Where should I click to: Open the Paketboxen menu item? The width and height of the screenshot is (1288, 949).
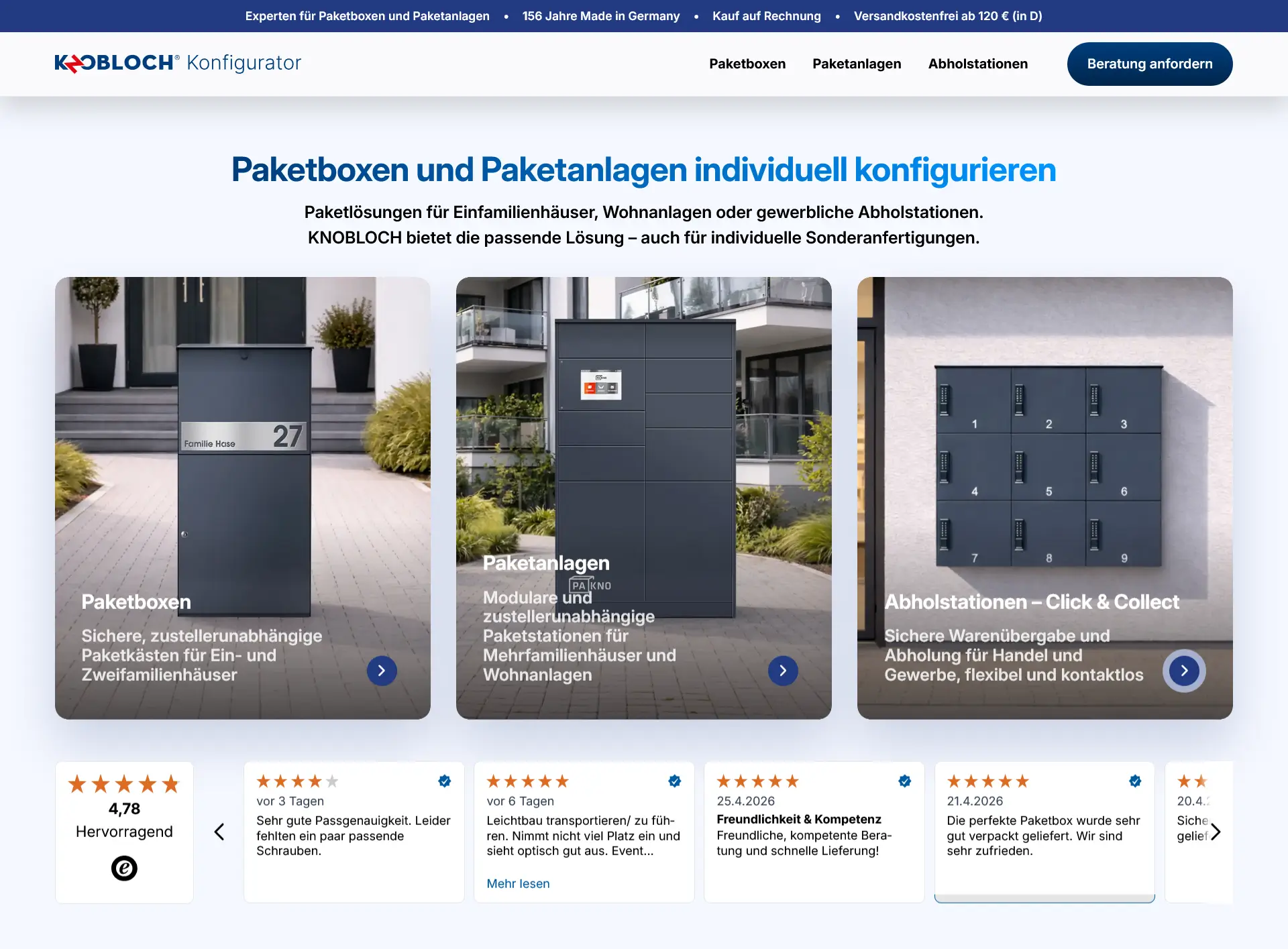tap(747, 64)
